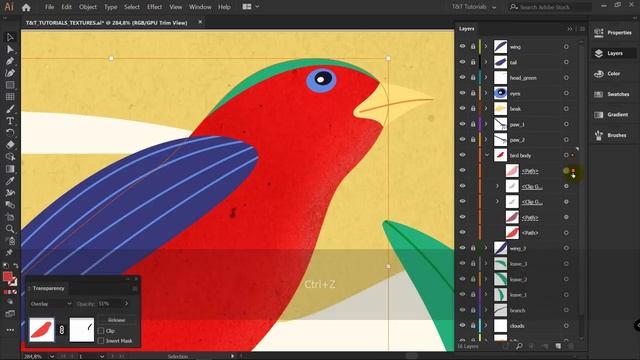Expand the first Clip Group sublayer

[x=497, y=186]
